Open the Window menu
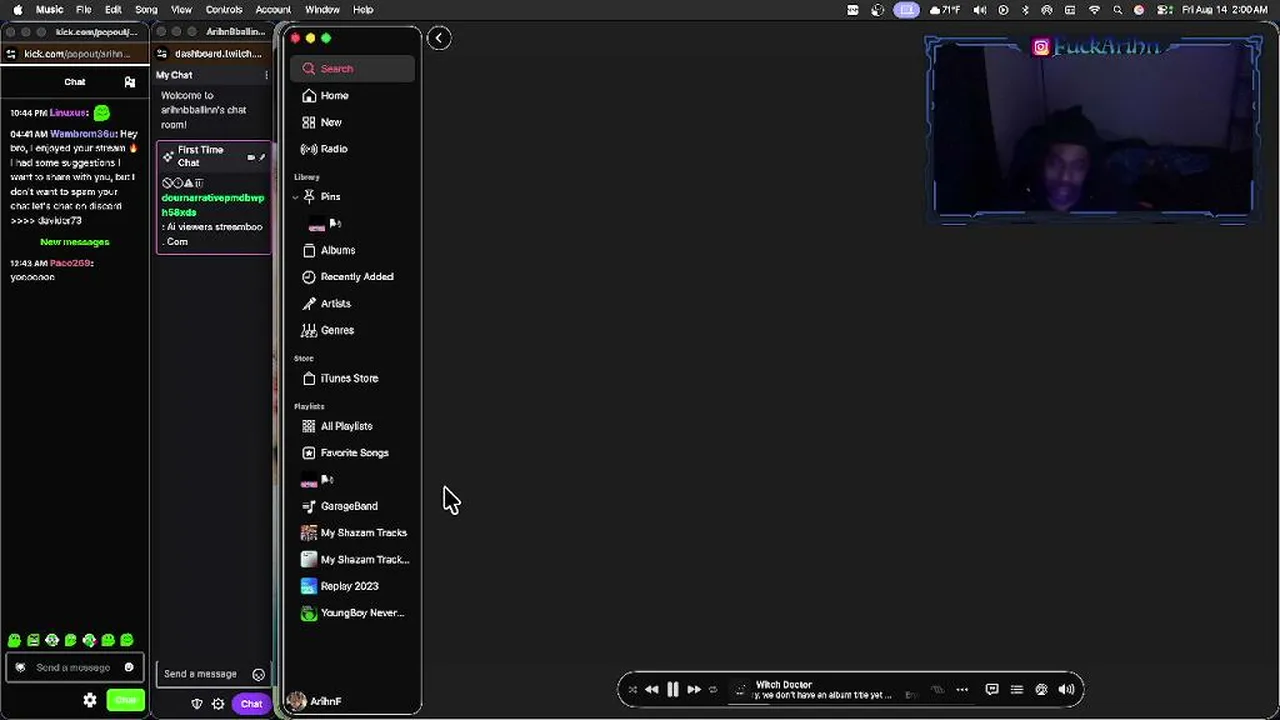The image size is (1280, 720). (322, 10)
